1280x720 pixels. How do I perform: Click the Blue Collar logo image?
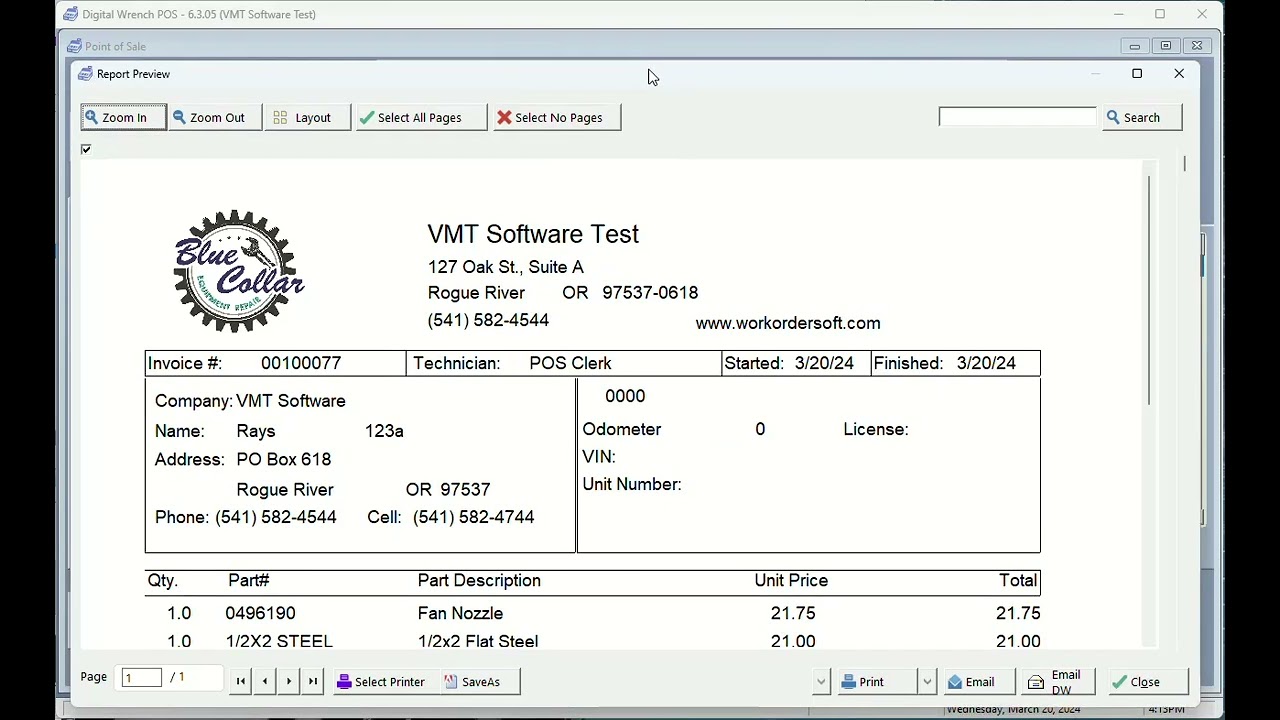coord(238,271)
